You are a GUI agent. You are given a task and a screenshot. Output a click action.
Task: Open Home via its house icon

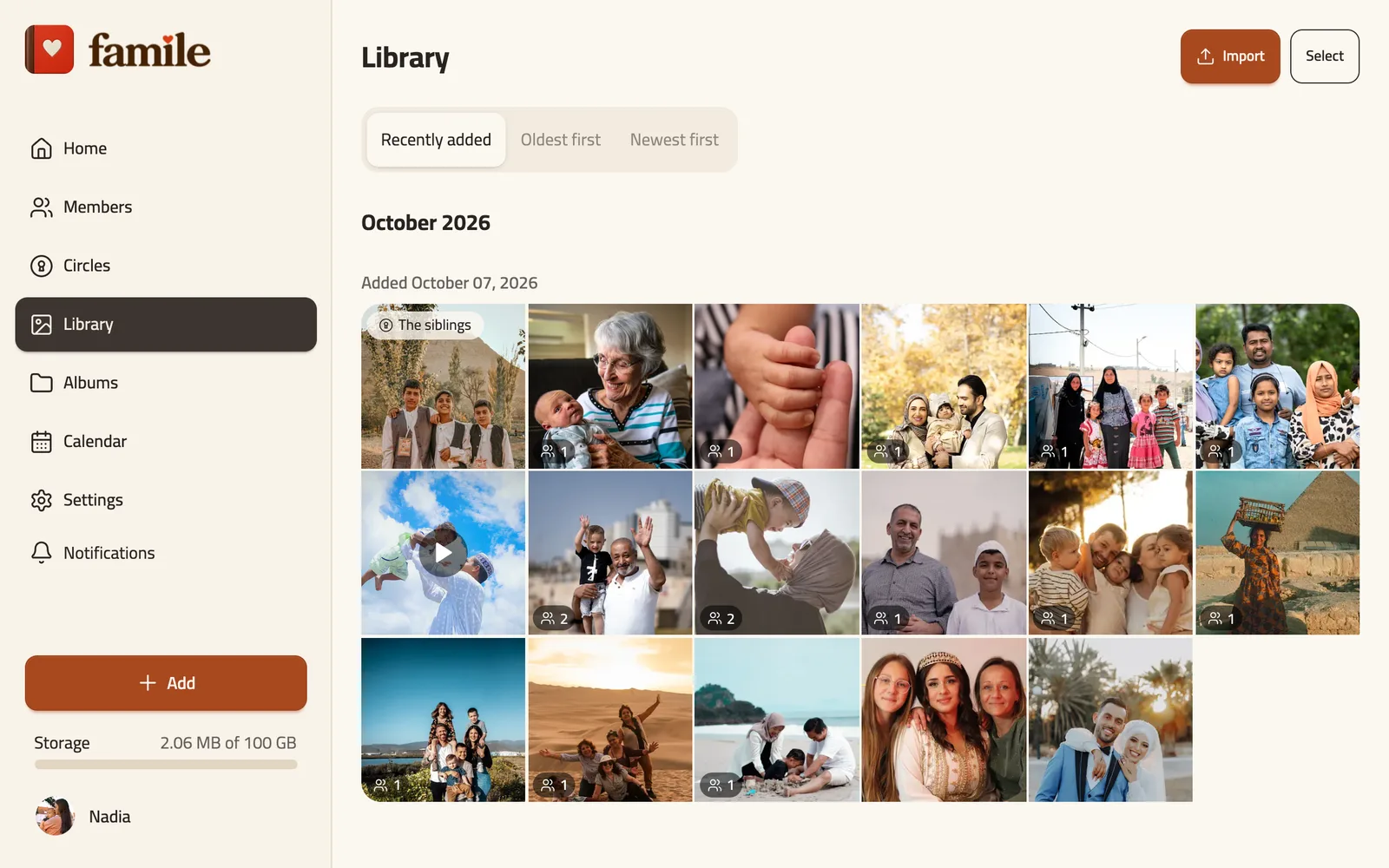coord(41,148)
